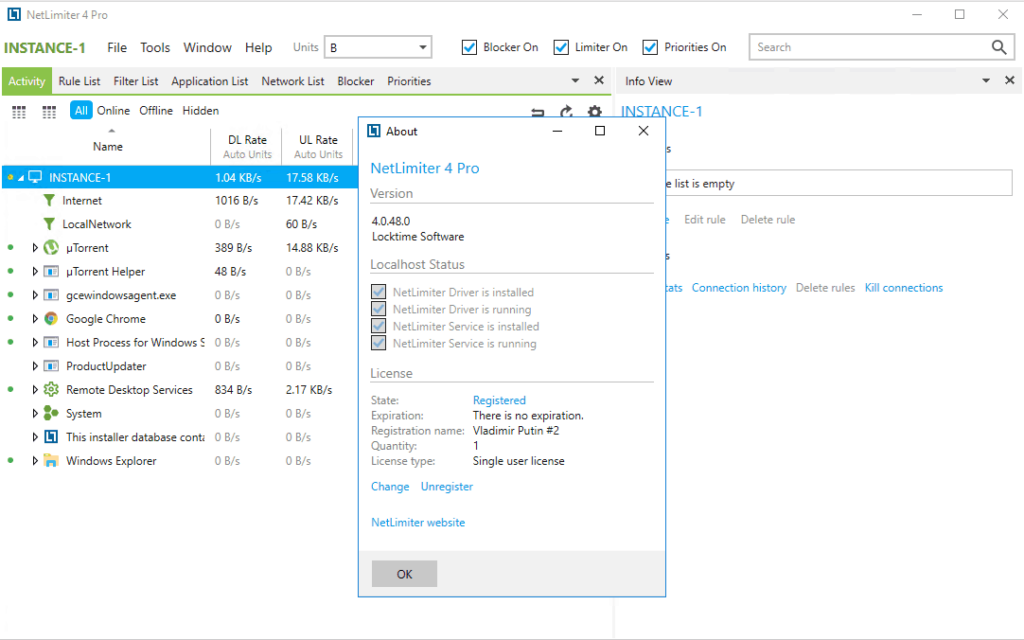Click the Unregister link
The image size is (1024, 640).
447,487
